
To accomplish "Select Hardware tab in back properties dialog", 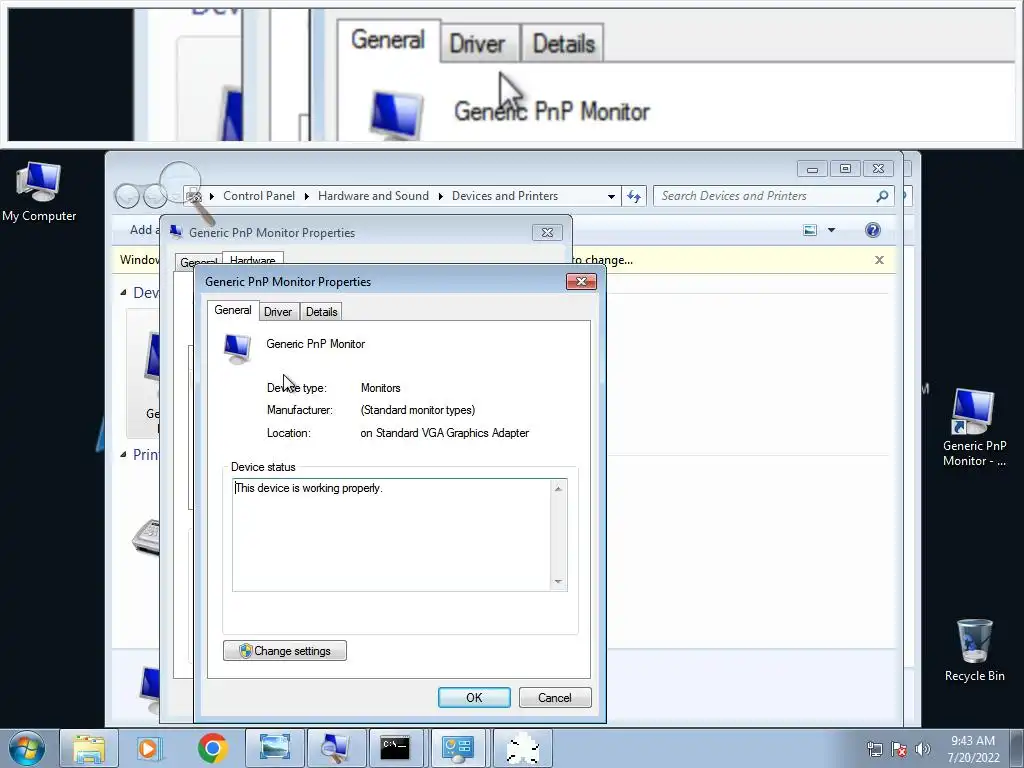I will point(253,259).
